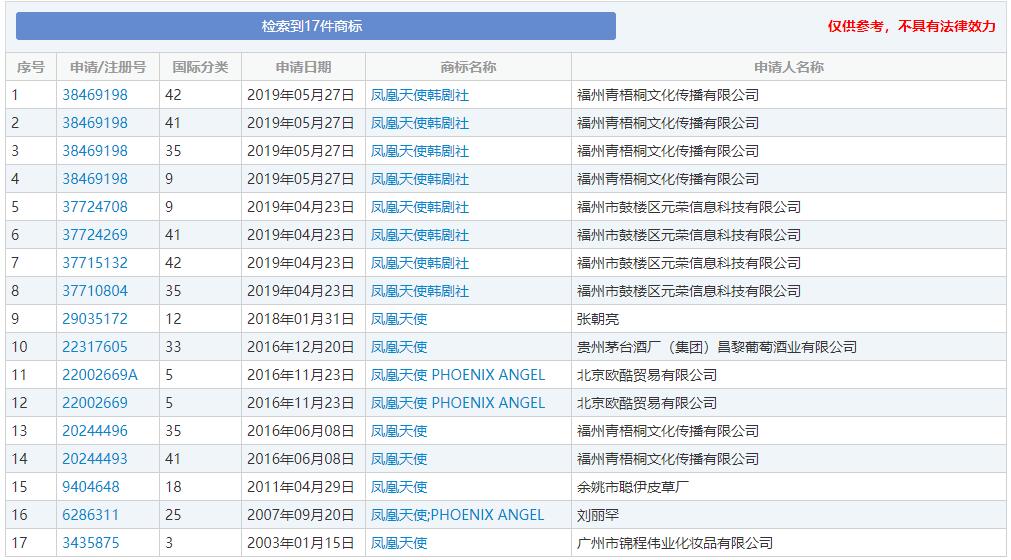Select applicant 福州青梧桐文化传播有限公司 in row 14

pos(667,459)
